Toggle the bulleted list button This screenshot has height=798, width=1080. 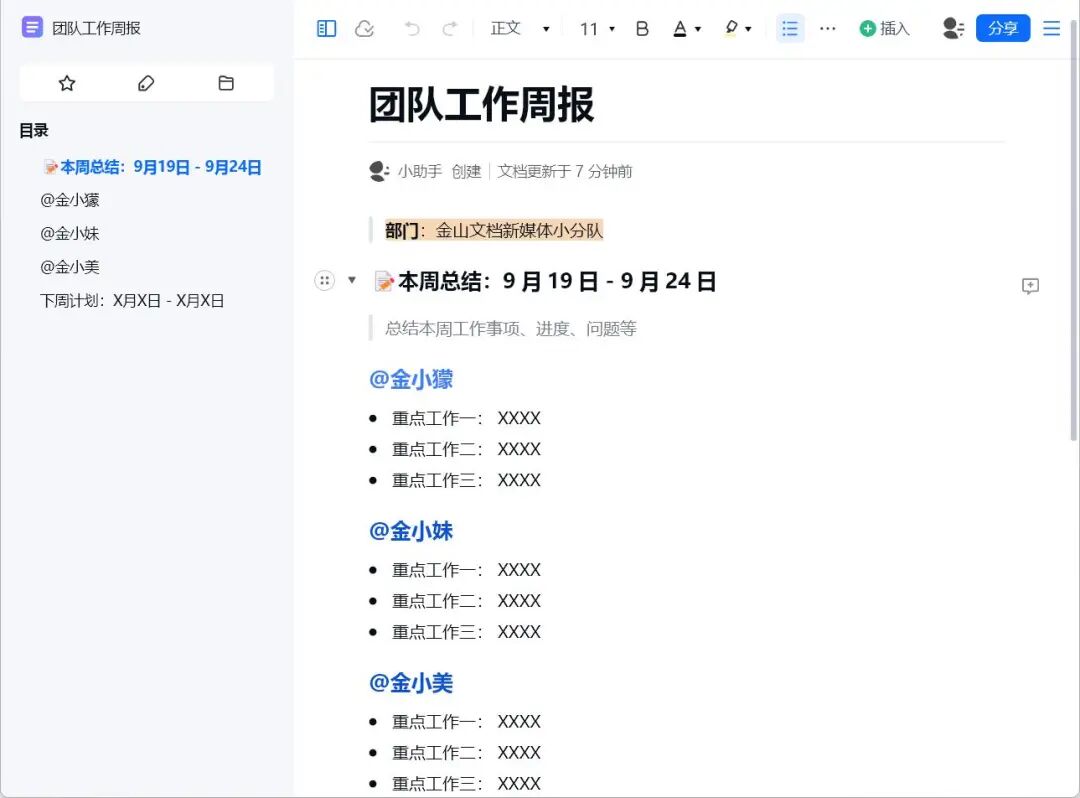[x=790, y=28]
